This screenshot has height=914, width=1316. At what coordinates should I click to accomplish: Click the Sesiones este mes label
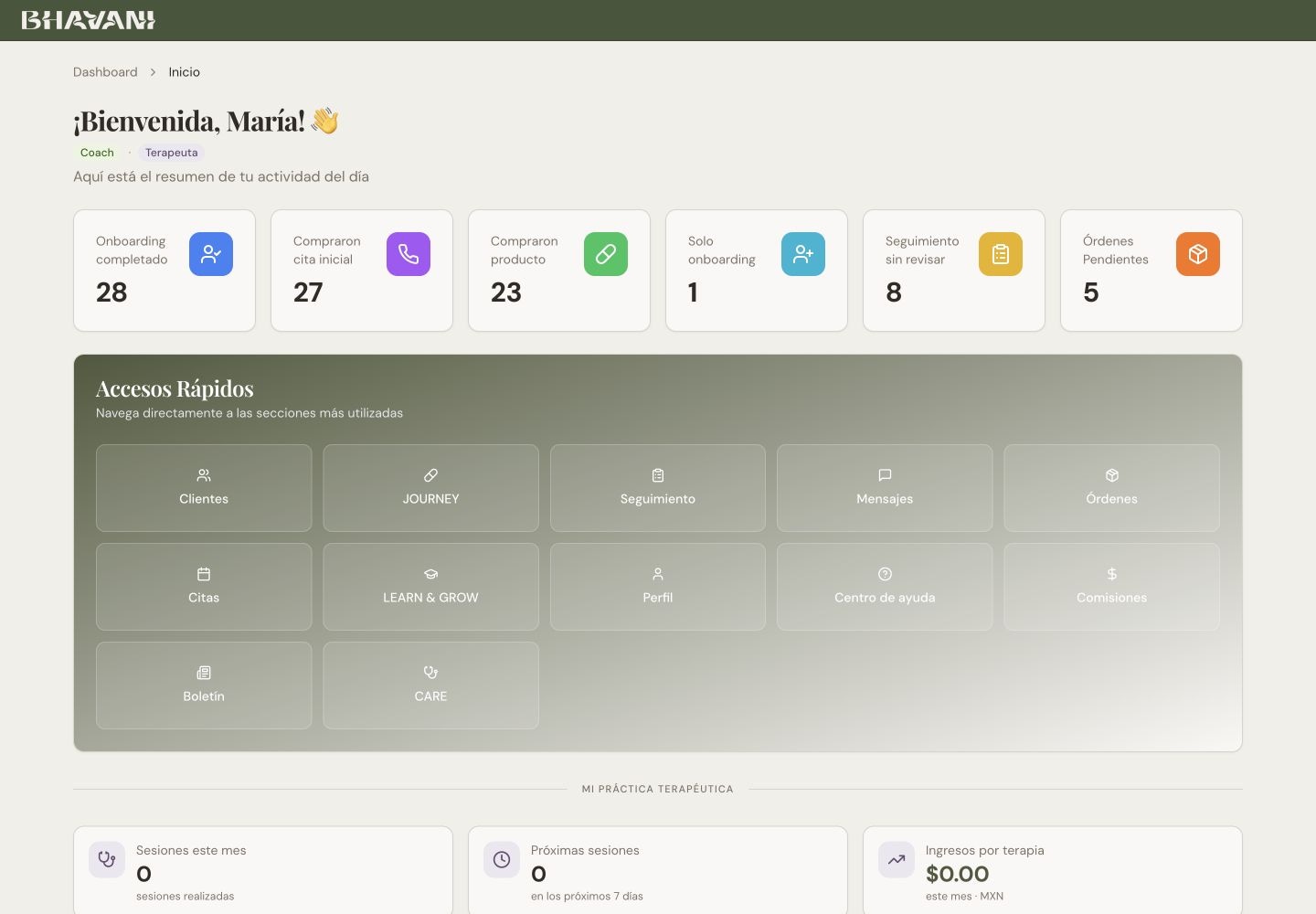coord(191,850)
